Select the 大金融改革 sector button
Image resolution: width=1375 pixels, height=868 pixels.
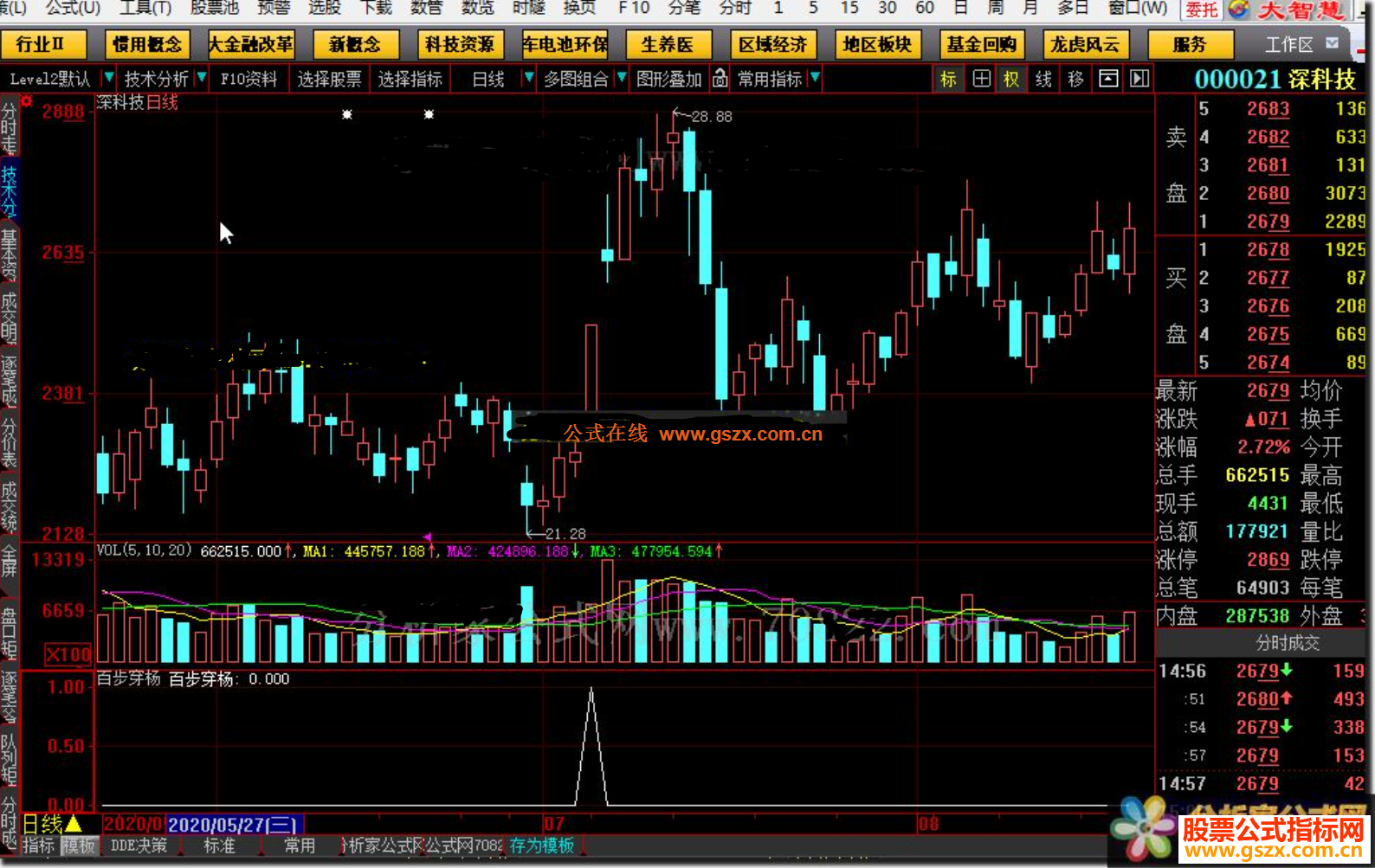pos(251,44)
